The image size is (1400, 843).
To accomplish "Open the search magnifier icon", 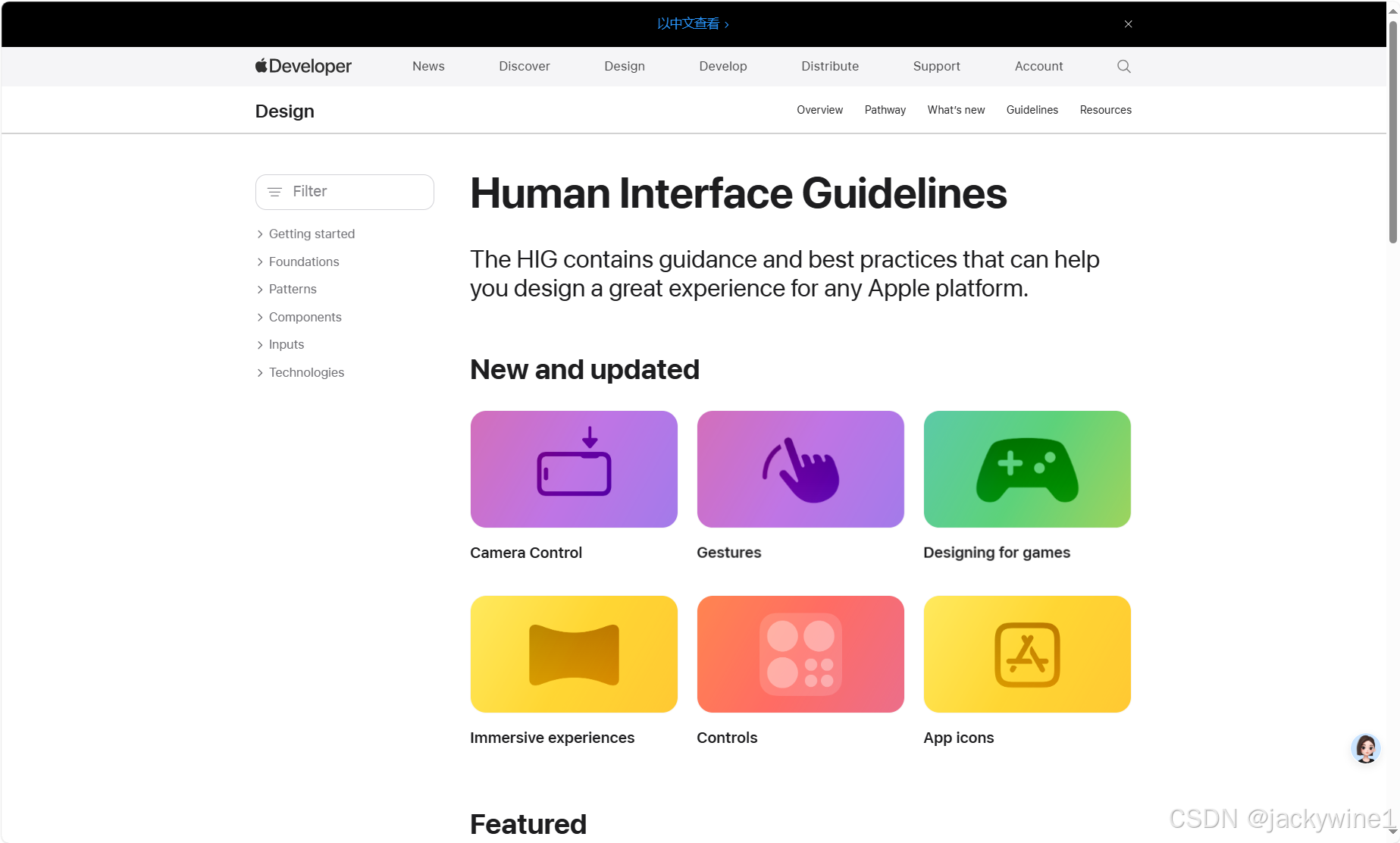I will coord(1124,66).
